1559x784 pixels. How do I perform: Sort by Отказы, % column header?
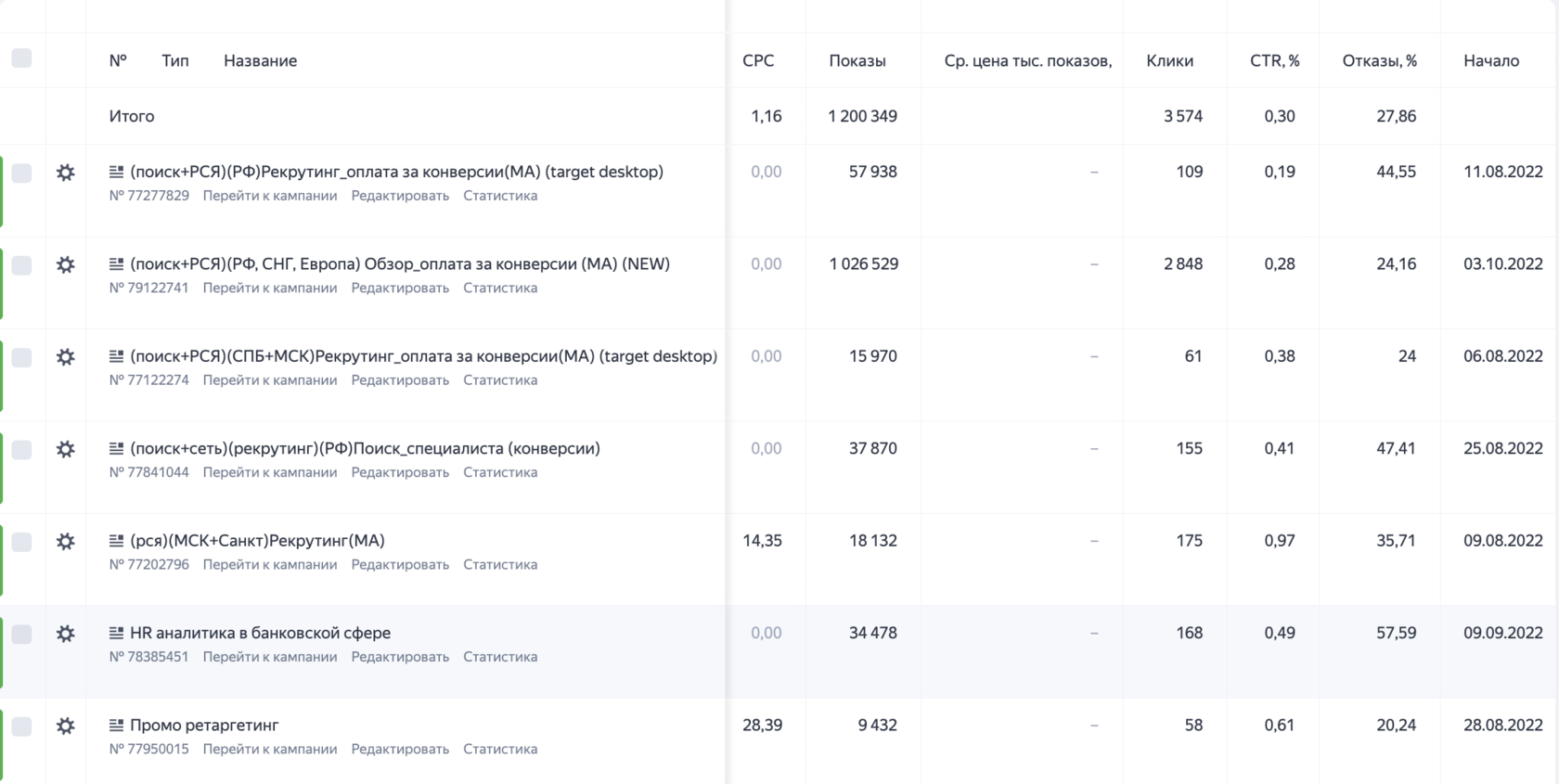(x=1379, y=61)
